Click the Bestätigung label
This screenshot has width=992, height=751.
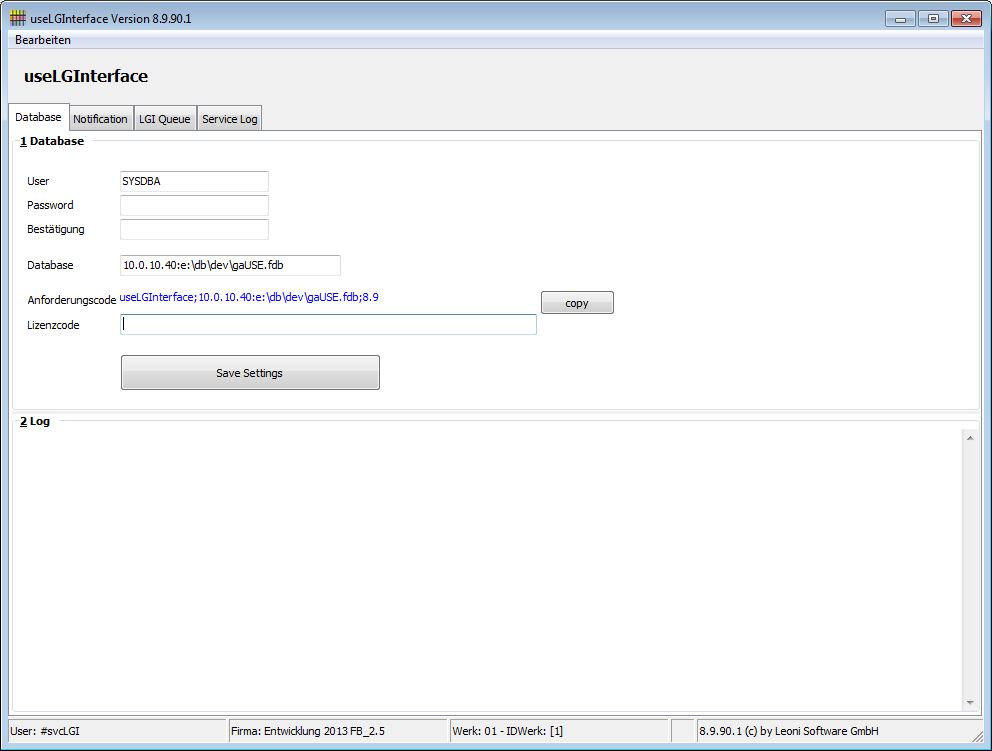(56, 229)
